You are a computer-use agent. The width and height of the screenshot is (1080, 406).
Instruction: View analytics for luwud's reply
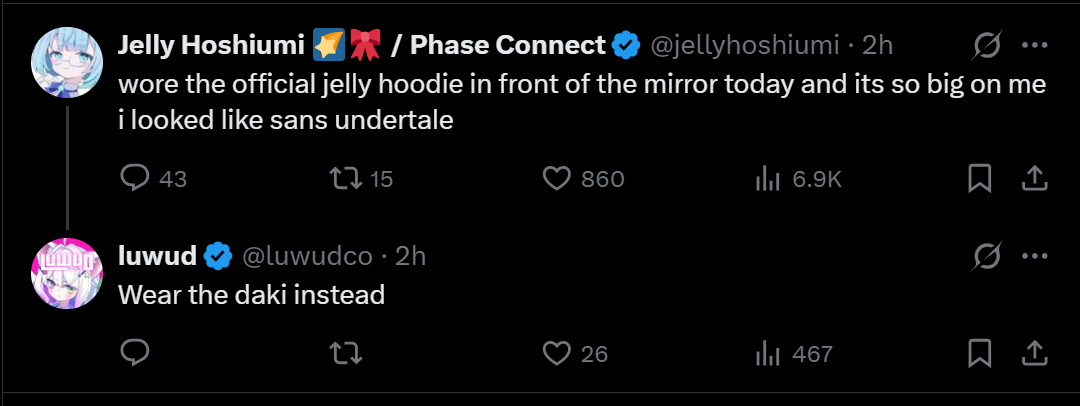point(766,352)
